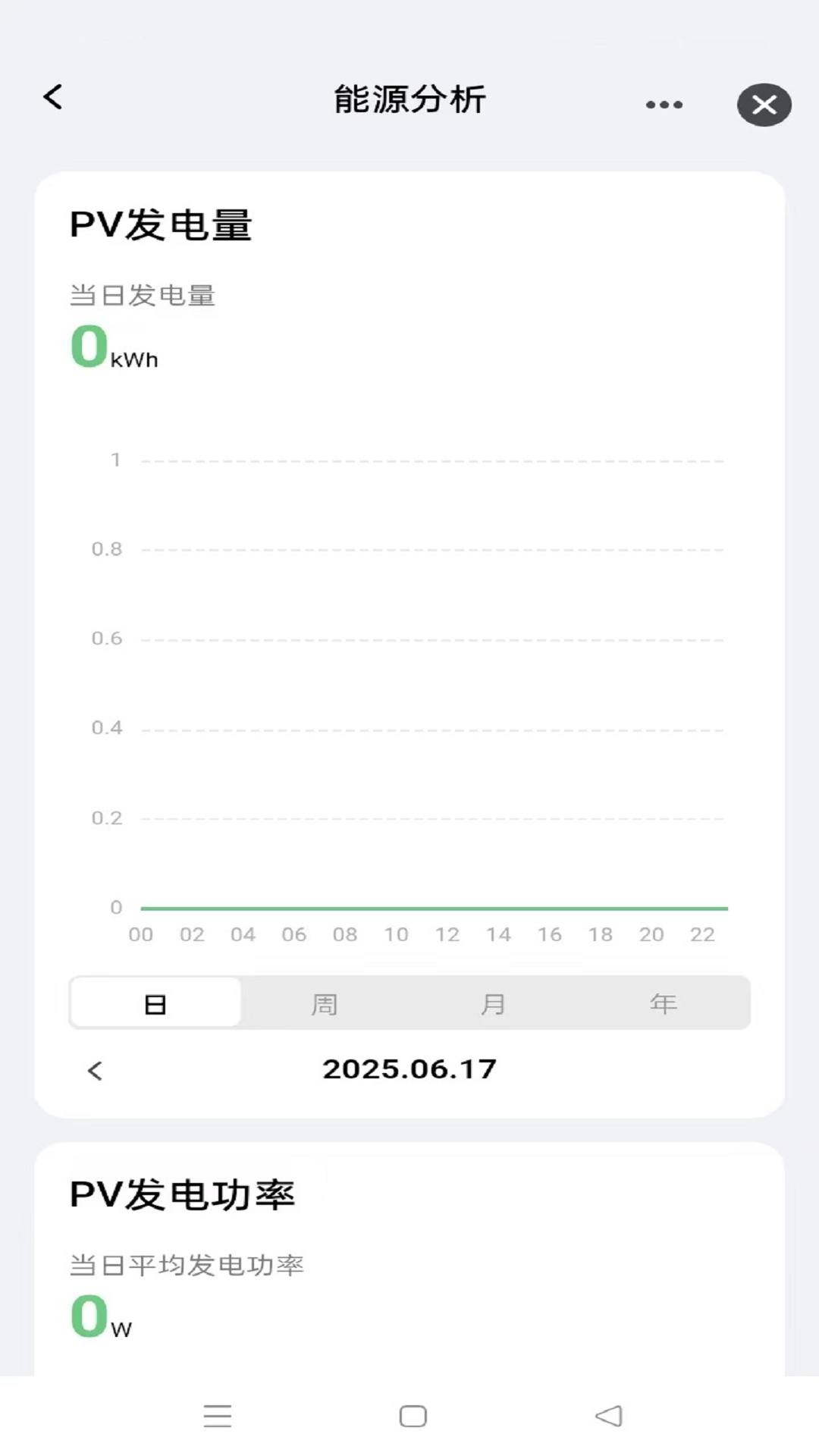Switch to the 月 (month) tab
This screenshot has height=1456, width=819.
(x=494, y=1004)
